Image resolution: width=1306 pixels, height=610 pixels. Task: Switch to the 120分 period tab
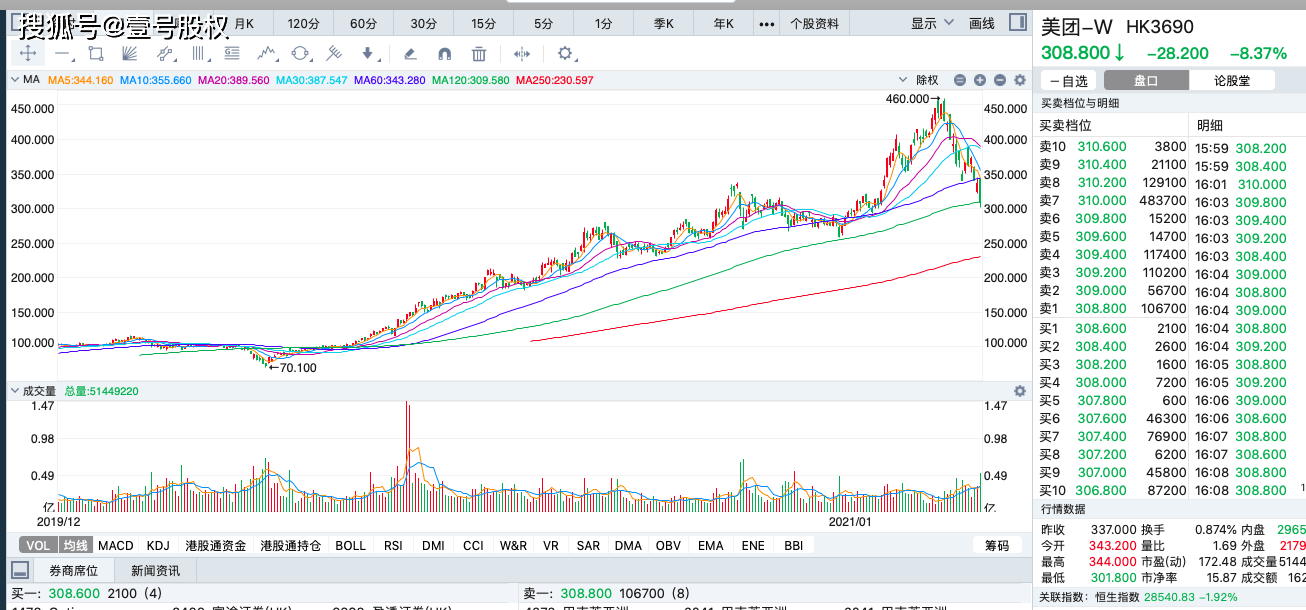(303, 23)
